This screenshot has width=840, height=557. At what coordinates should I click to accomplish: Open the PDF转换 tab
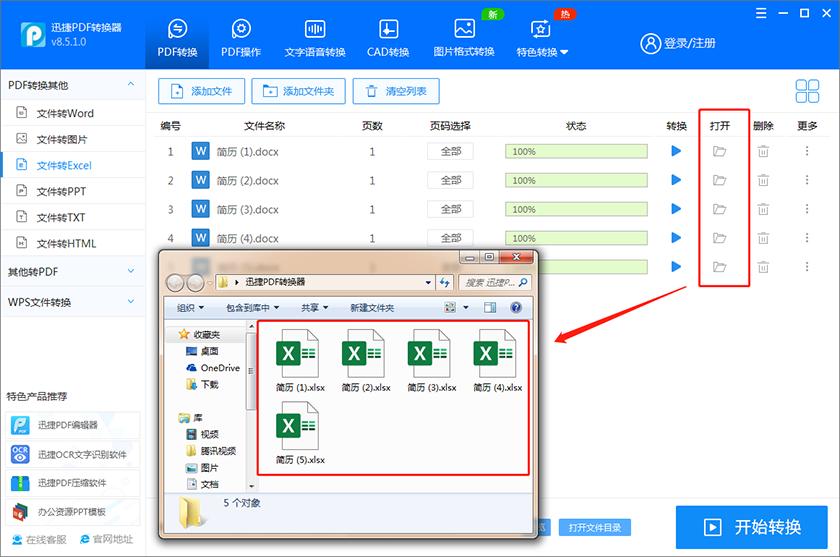click(177, 39)
